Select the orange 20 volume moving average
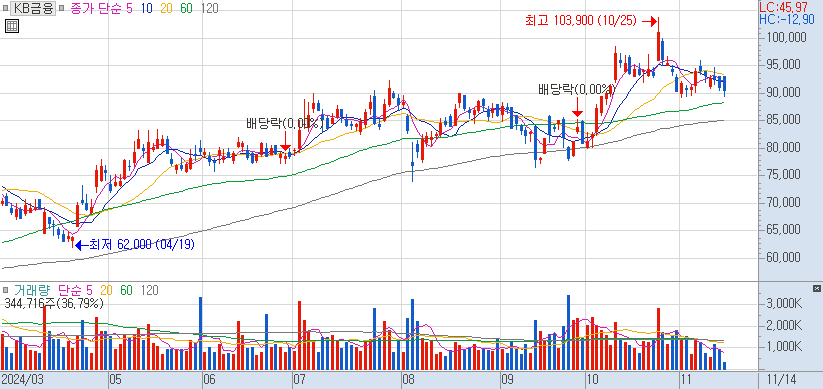 (x=107, y=290)
